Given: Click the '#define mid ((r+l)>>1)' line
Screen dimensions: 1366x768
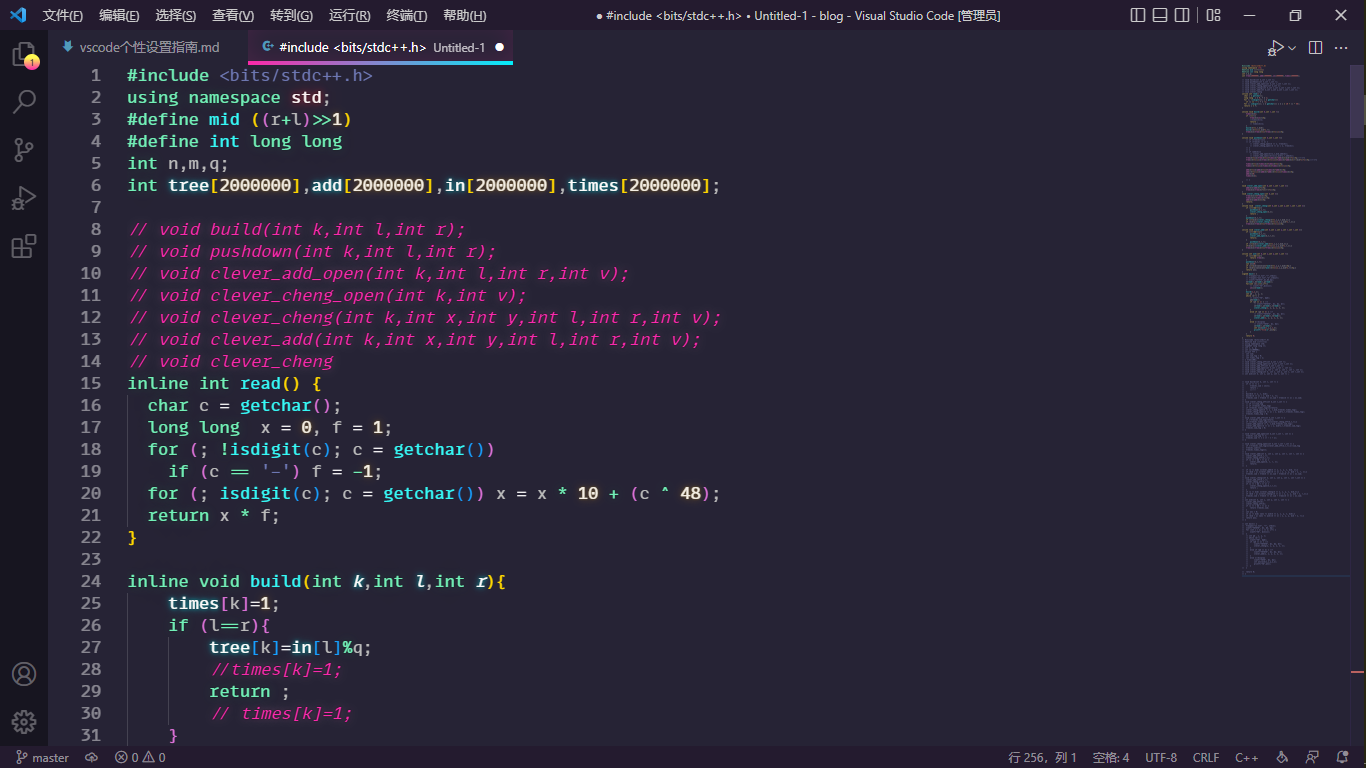Looking at the screenshot, I should (239, 119).
